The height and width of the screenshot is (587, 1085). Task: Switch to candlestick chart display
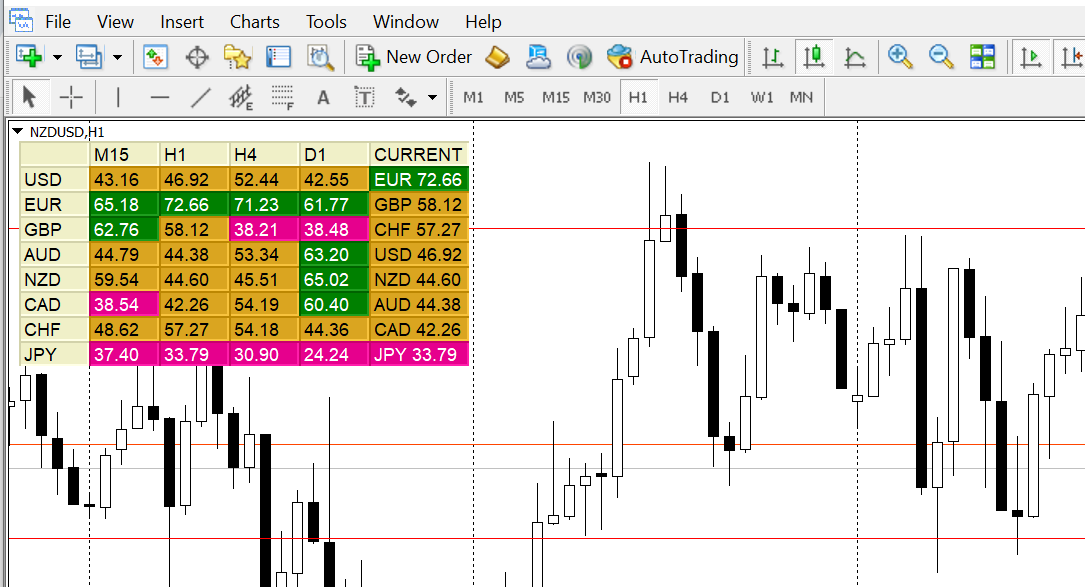click(x=814, y=57)
